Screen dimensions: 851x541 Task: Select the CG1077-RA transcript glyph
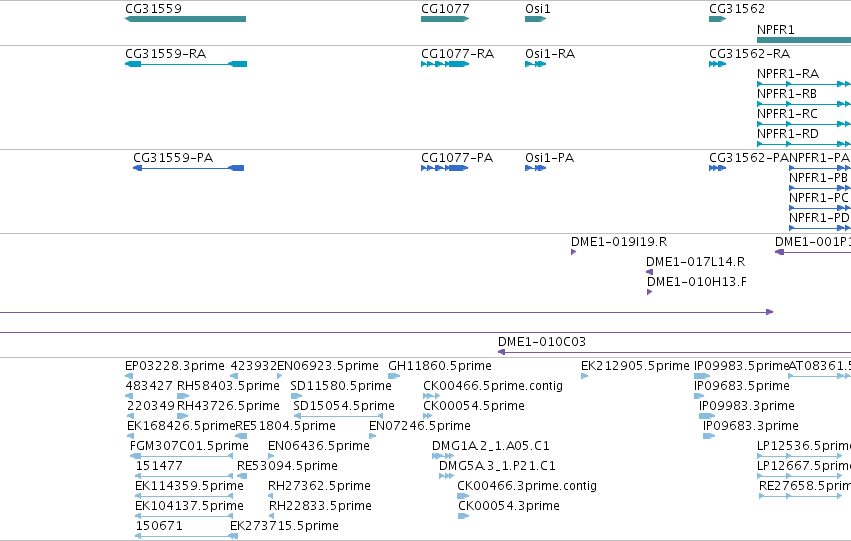click(445, 64)
